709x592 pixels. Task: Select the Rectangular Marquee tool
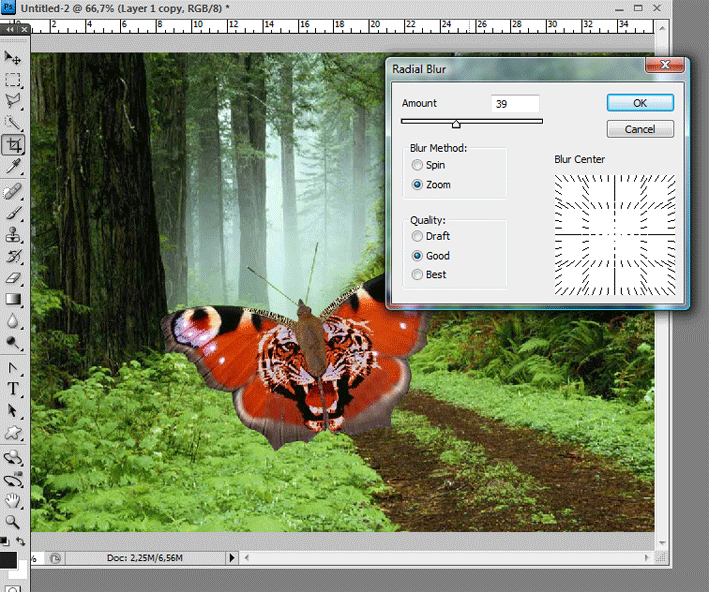click(13, 80)
